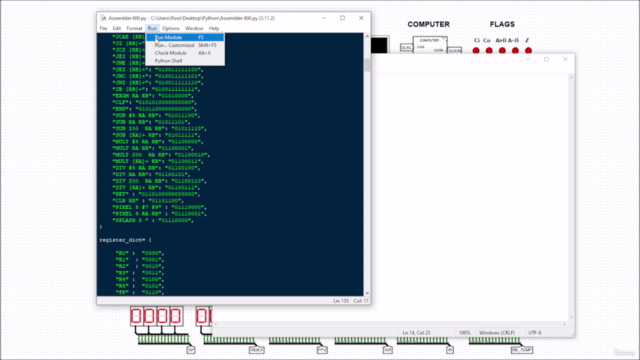
Task: Open Python Shell from Run menu
Action: 185,61
